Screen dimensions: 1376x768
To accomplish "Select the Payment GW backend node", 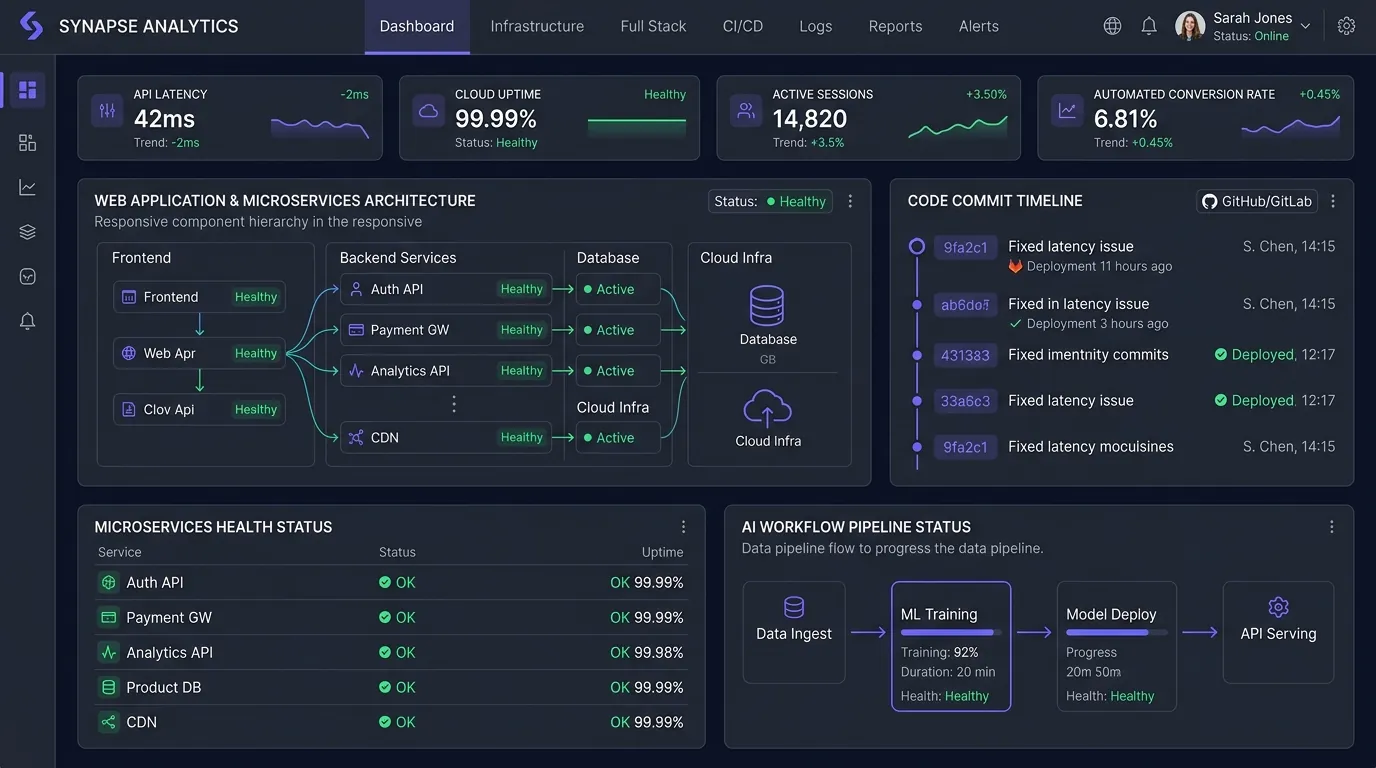I will pyautogui.click(x=446, y=330).
